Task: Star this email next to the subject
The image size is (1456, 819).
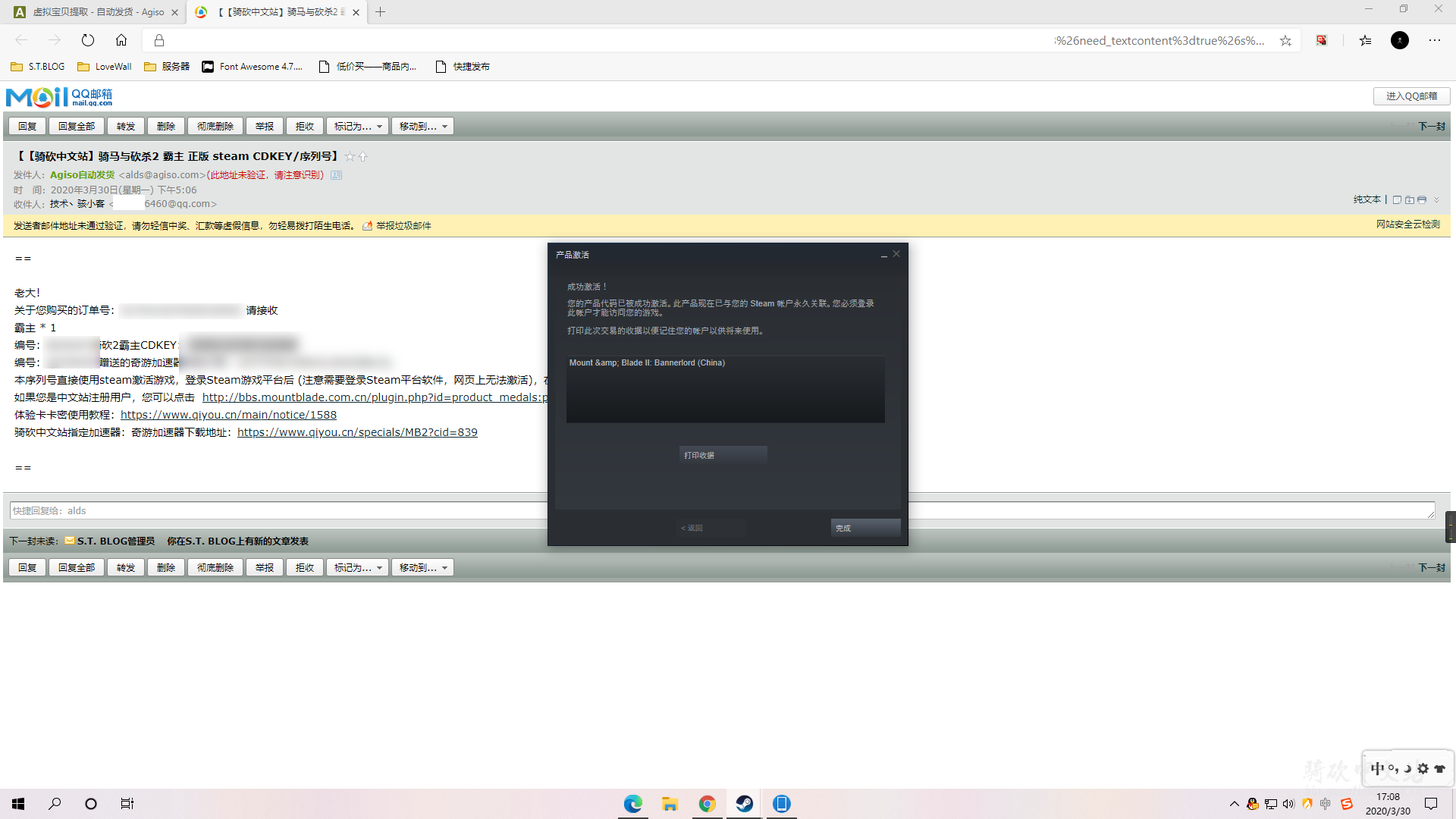Action: (x=350, y=156)
